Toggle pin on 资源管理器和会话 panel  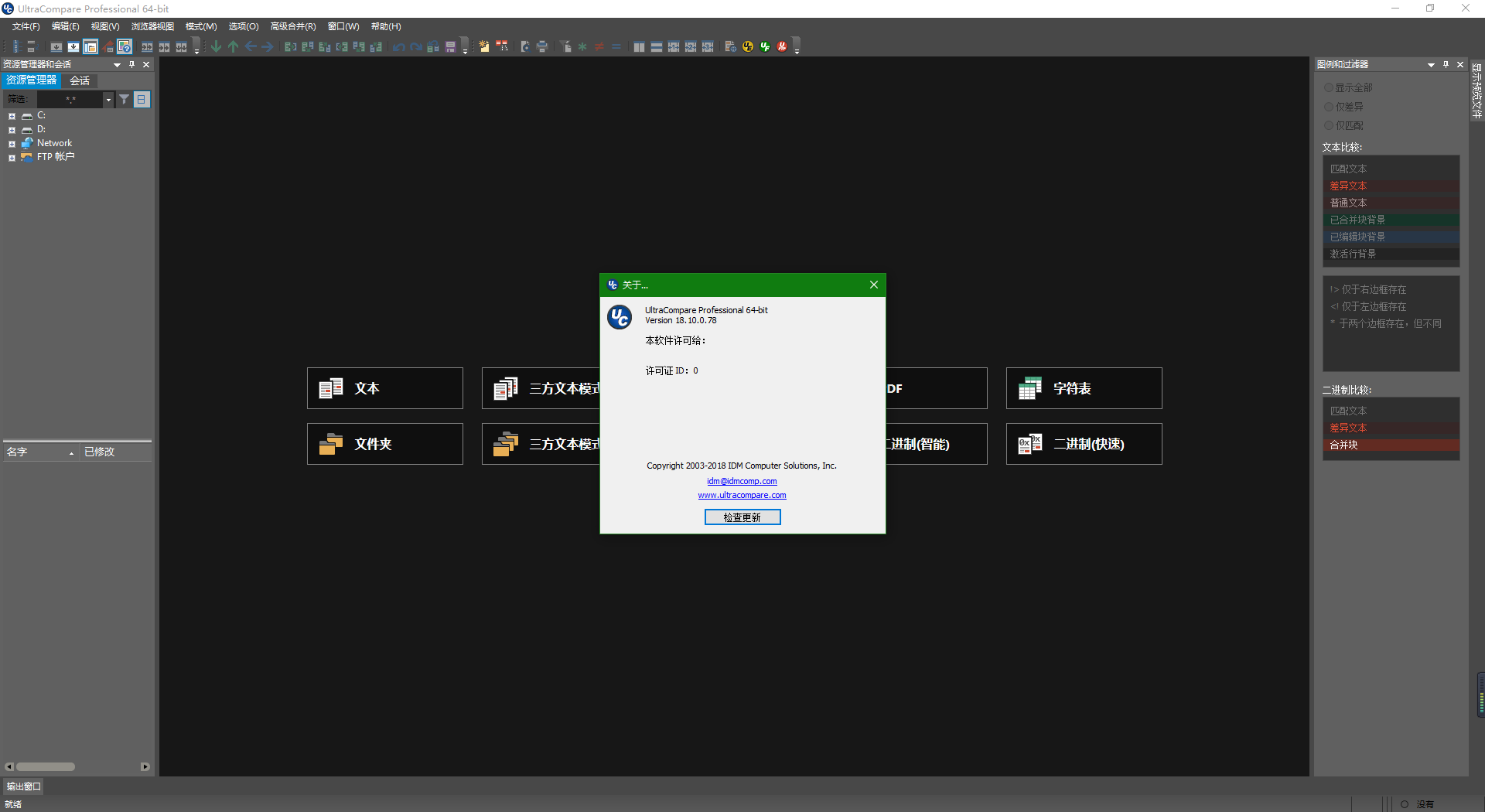132,64
